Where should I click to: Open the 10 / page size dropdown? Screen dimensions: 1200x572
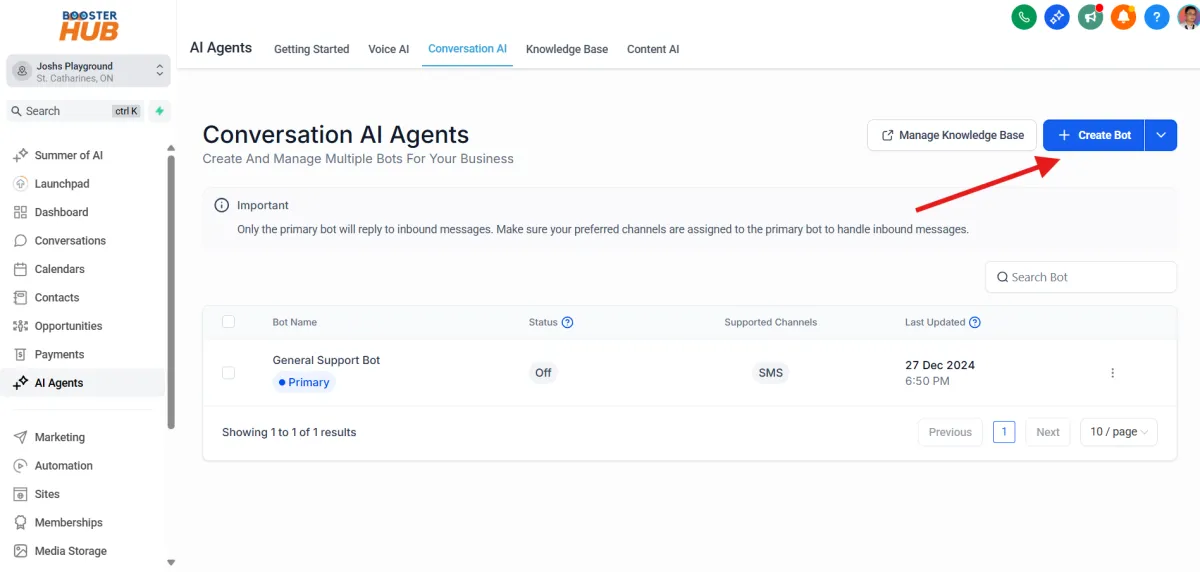(1119, 432)
